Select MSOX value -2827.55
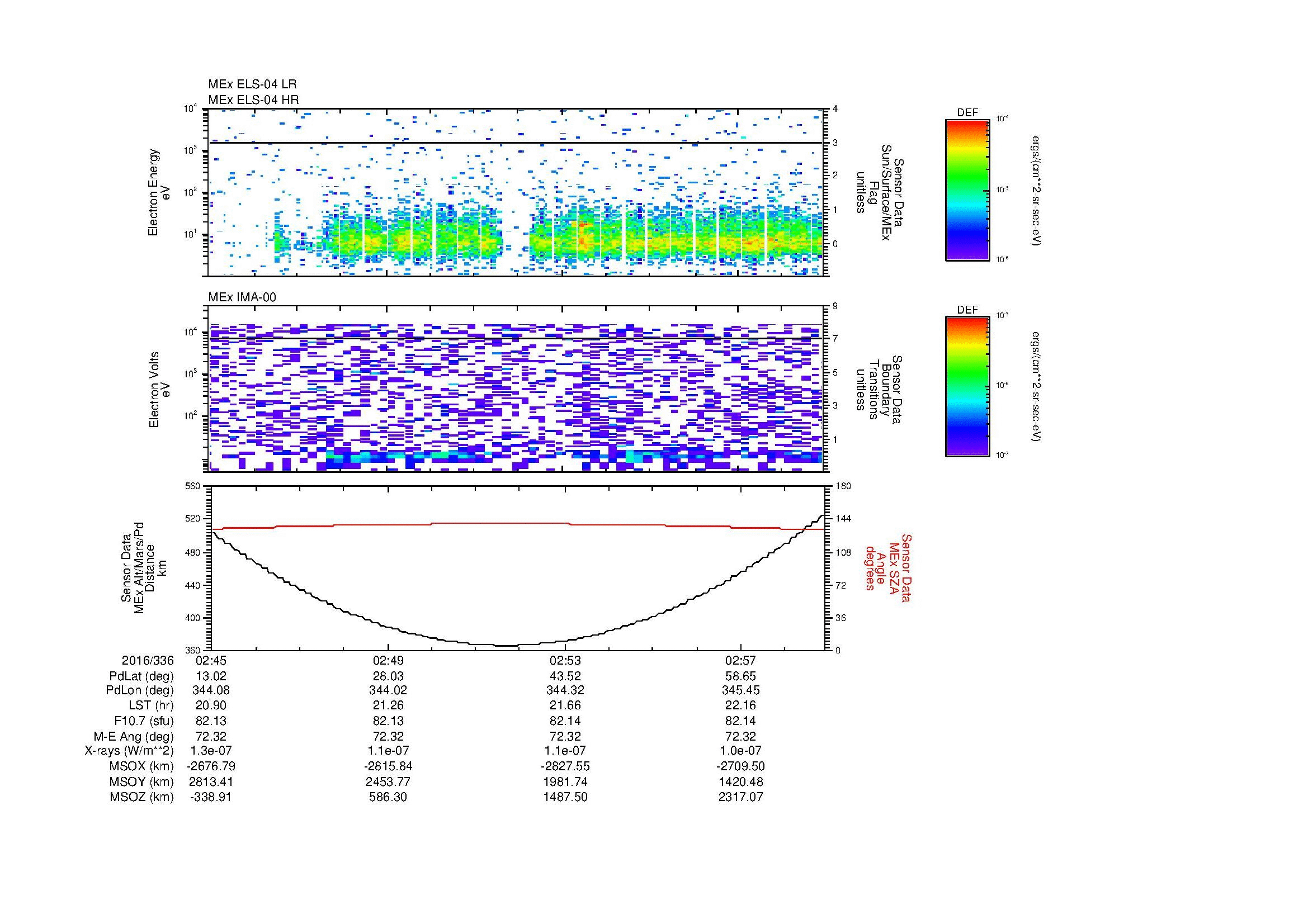The width and height of the screenshot is (1308, 924). click(565, 766)
